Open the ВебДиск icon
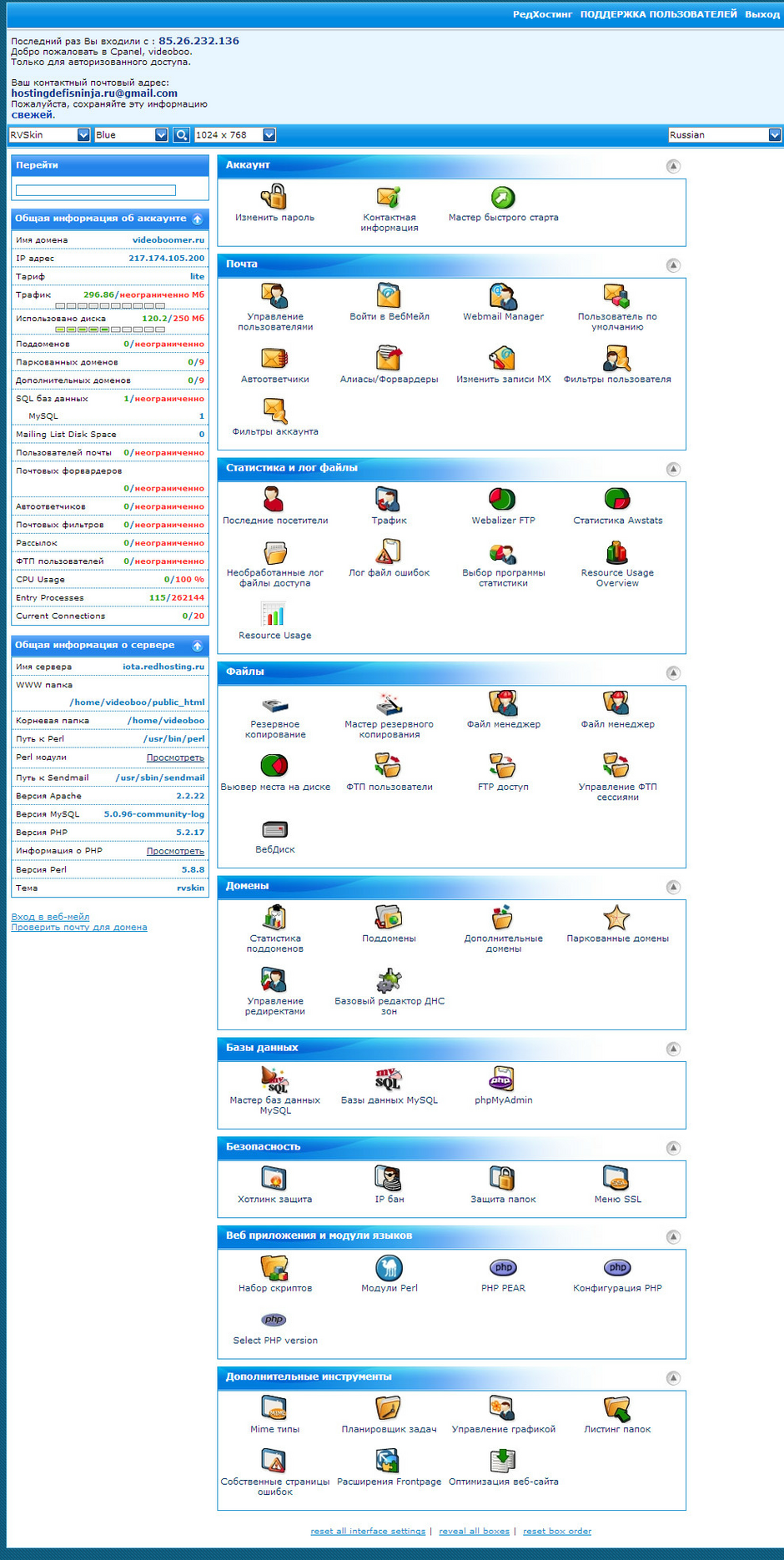 [274, 829]
